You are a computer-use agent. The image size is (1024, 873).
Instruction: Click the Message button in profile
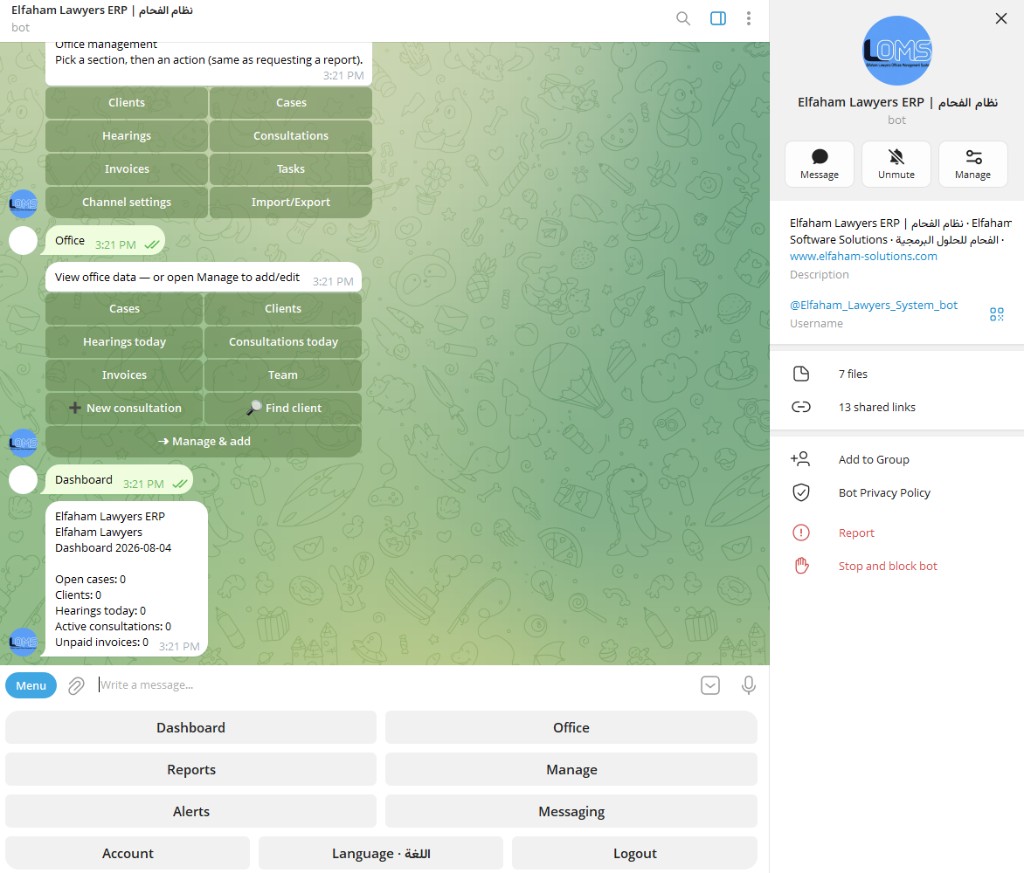tap(819, 164)
